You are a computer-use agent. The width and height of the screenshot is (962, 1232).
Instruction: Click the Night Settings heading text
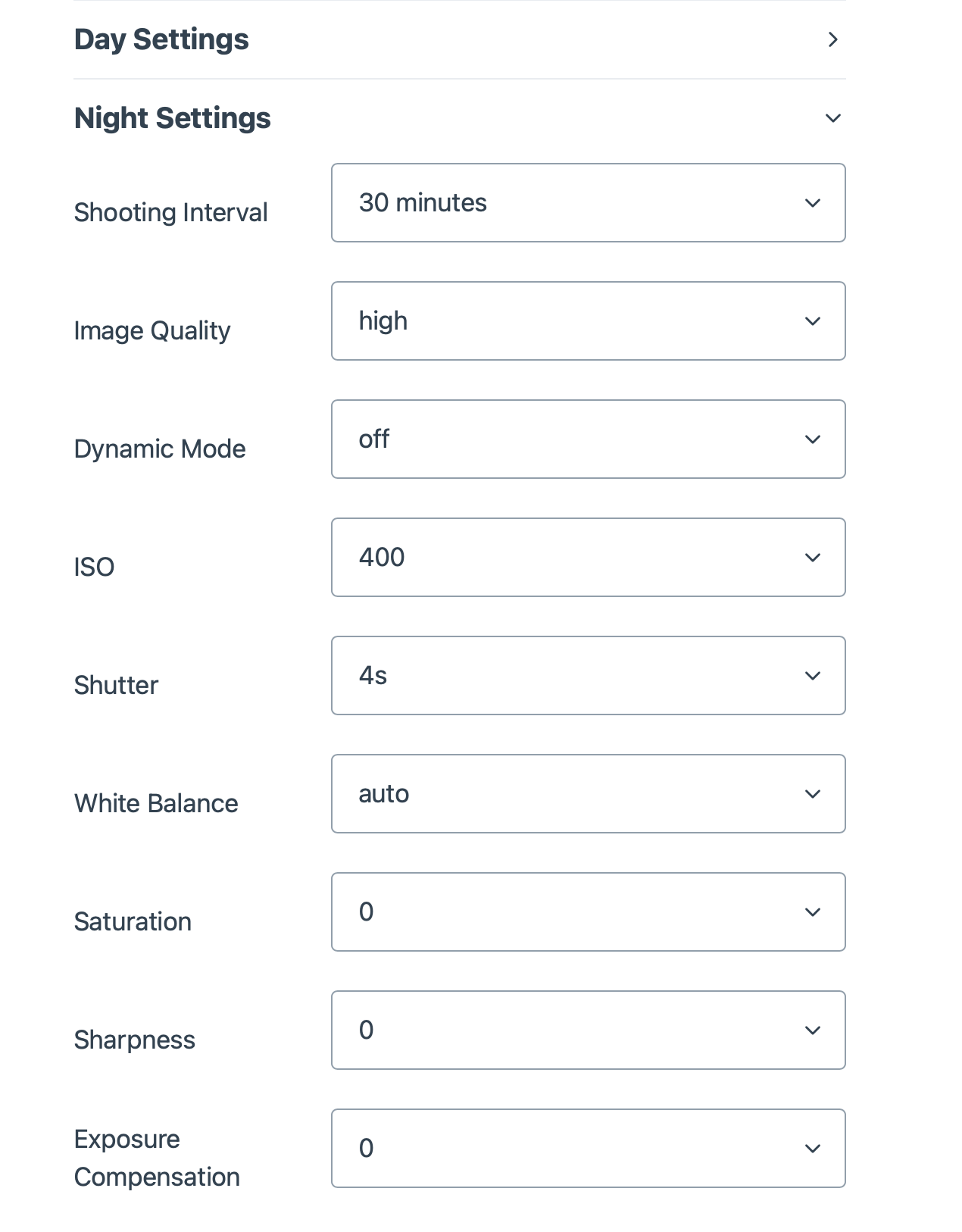pos(173,118)
